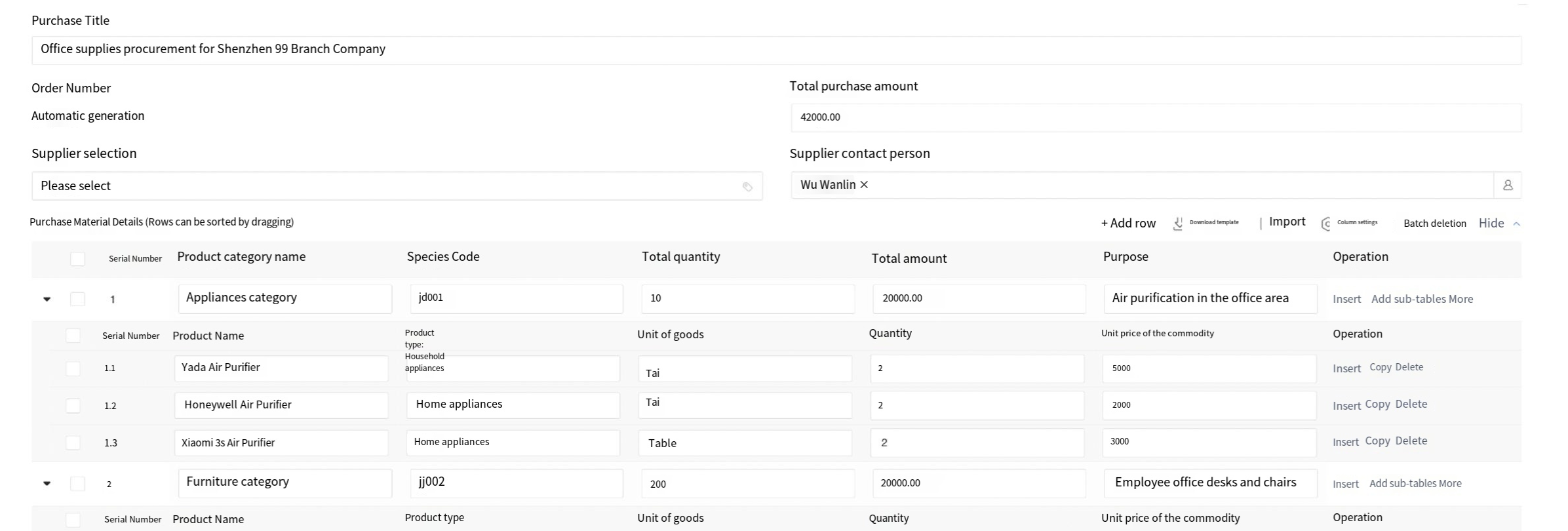The image size is (1568, 531).
Task: Toggle the select-all checkbox in the main header
Action: click(x=77, y=259)
